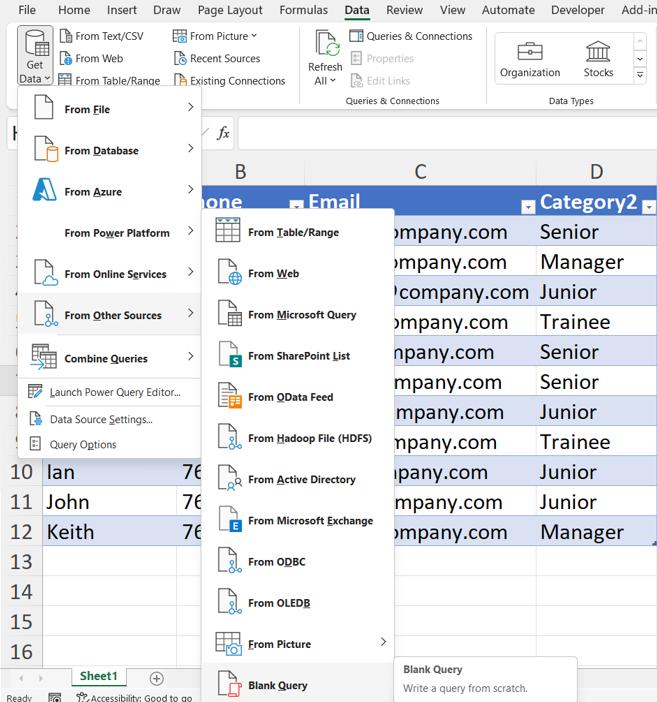Image resolution: width=657 pixels, height=702 pixels.
Task: Choose From SharePoint List
Action: pyautogui.click(x=297, y=355)
